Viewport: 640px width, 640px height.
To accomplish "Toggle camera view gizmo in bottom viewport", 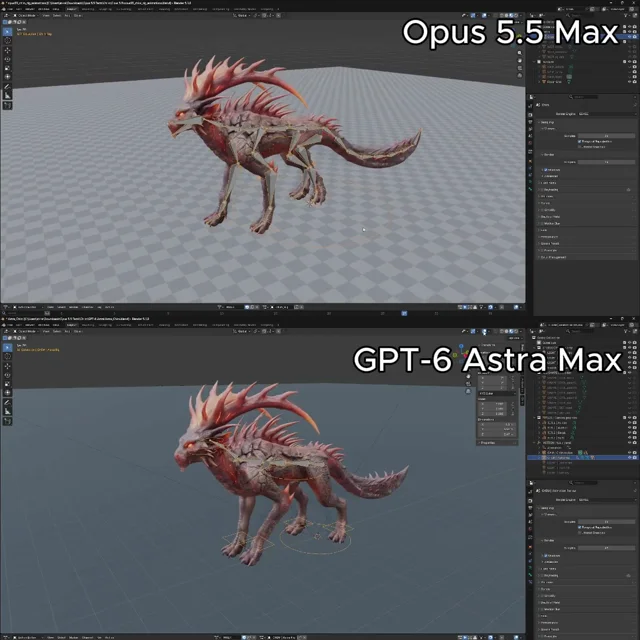I will 468,384.
